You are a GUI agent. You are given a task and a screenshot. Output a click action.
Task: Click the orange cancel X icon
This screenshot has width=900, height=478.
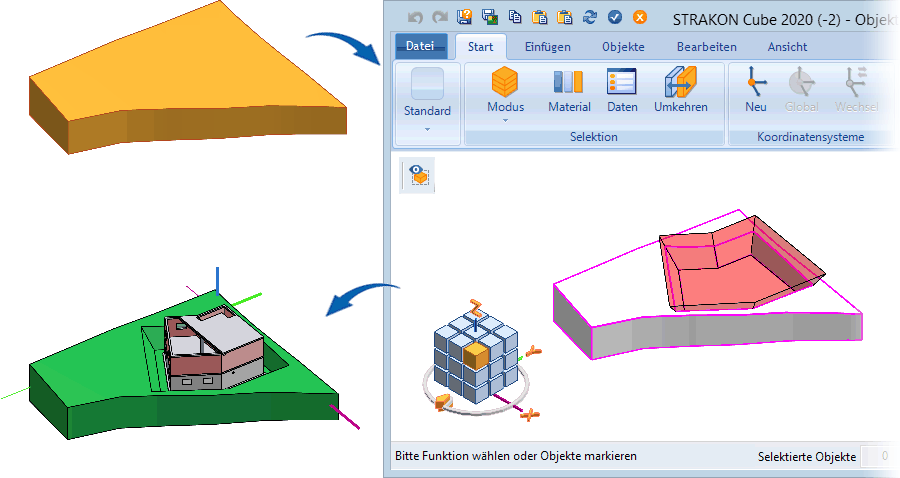640,17
